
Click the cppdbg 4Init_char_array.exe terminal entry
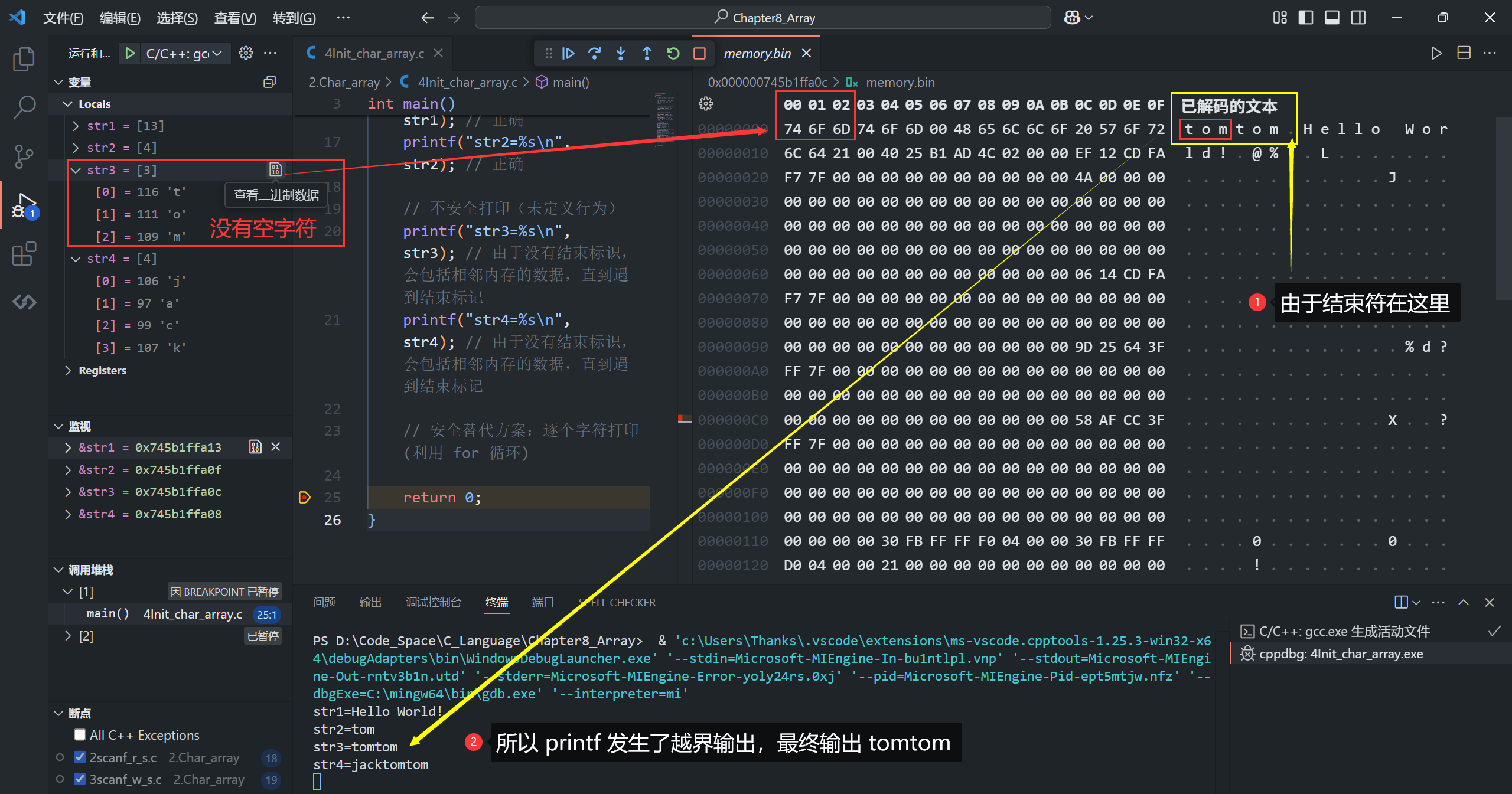pyautogui.click(x=1341, y=654)
